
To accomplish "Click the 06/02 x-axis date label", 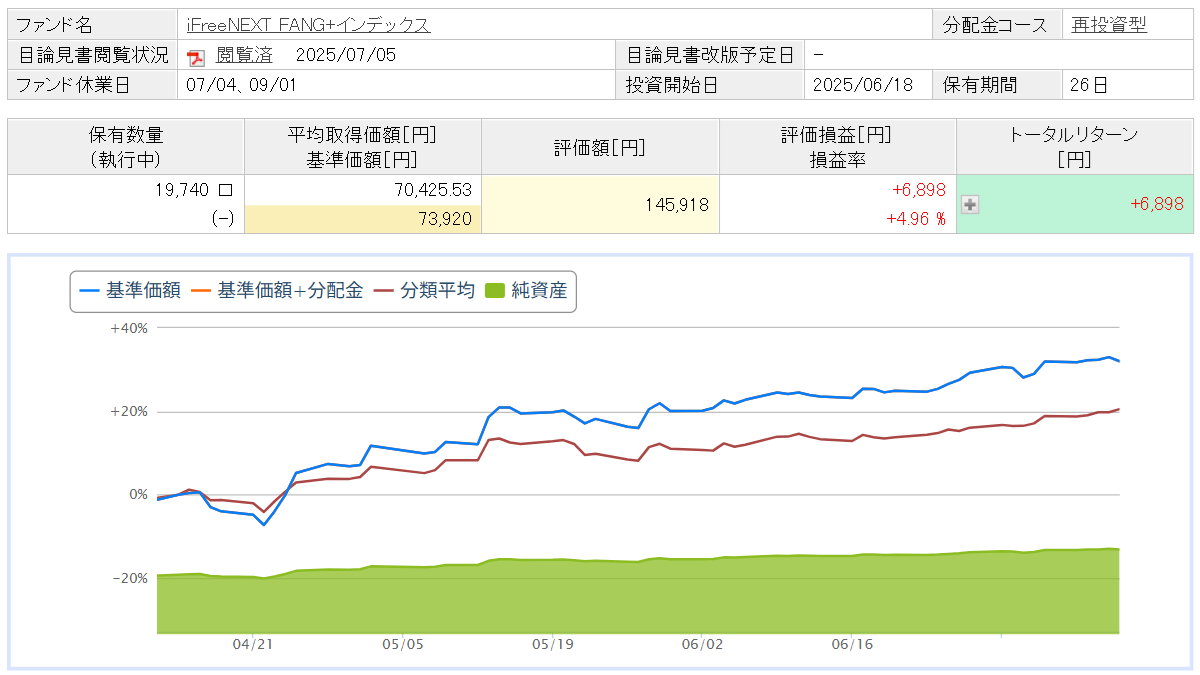I will pos(703,645).
